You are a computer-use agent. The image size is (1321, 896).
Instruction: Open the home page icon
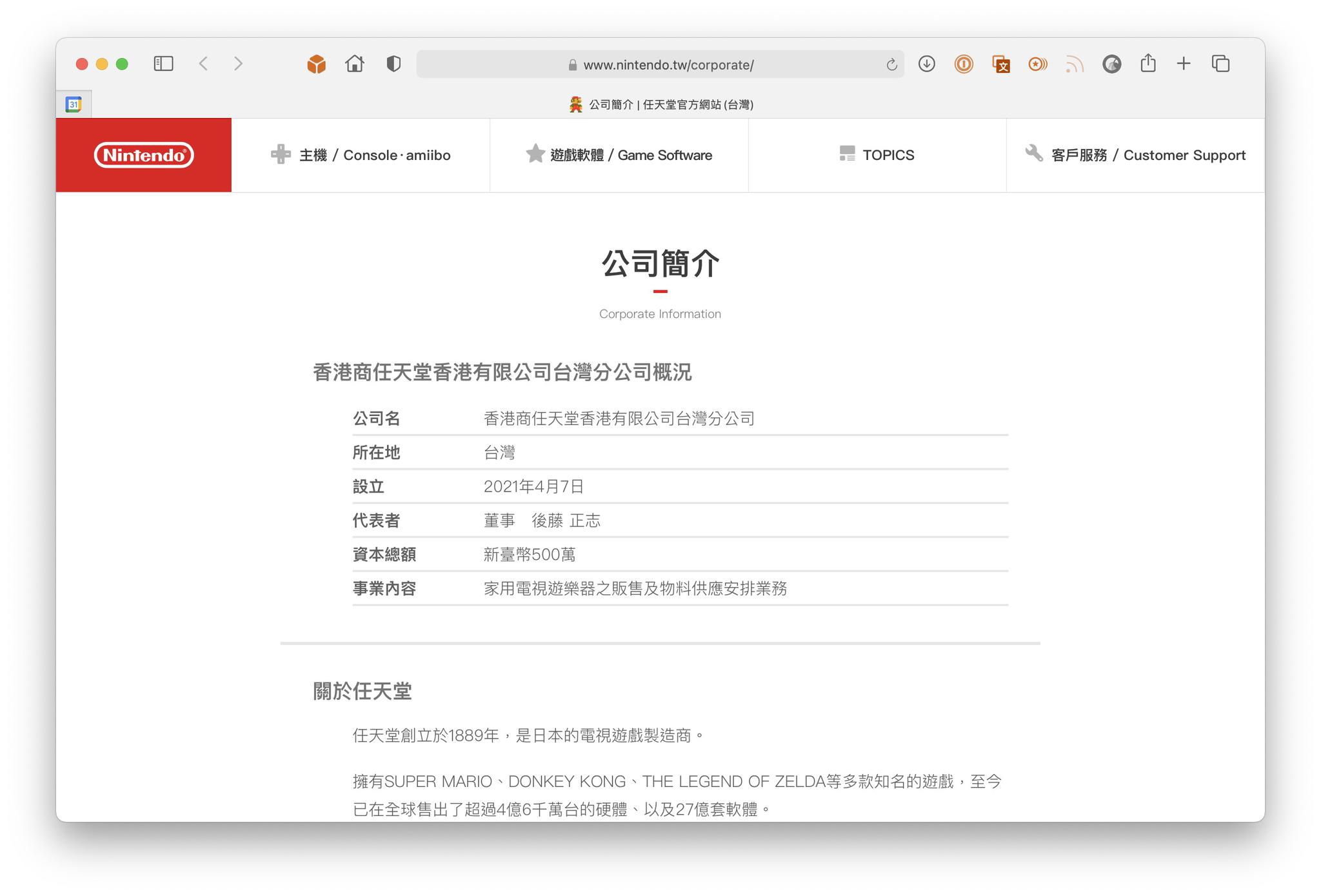(355, 64)
